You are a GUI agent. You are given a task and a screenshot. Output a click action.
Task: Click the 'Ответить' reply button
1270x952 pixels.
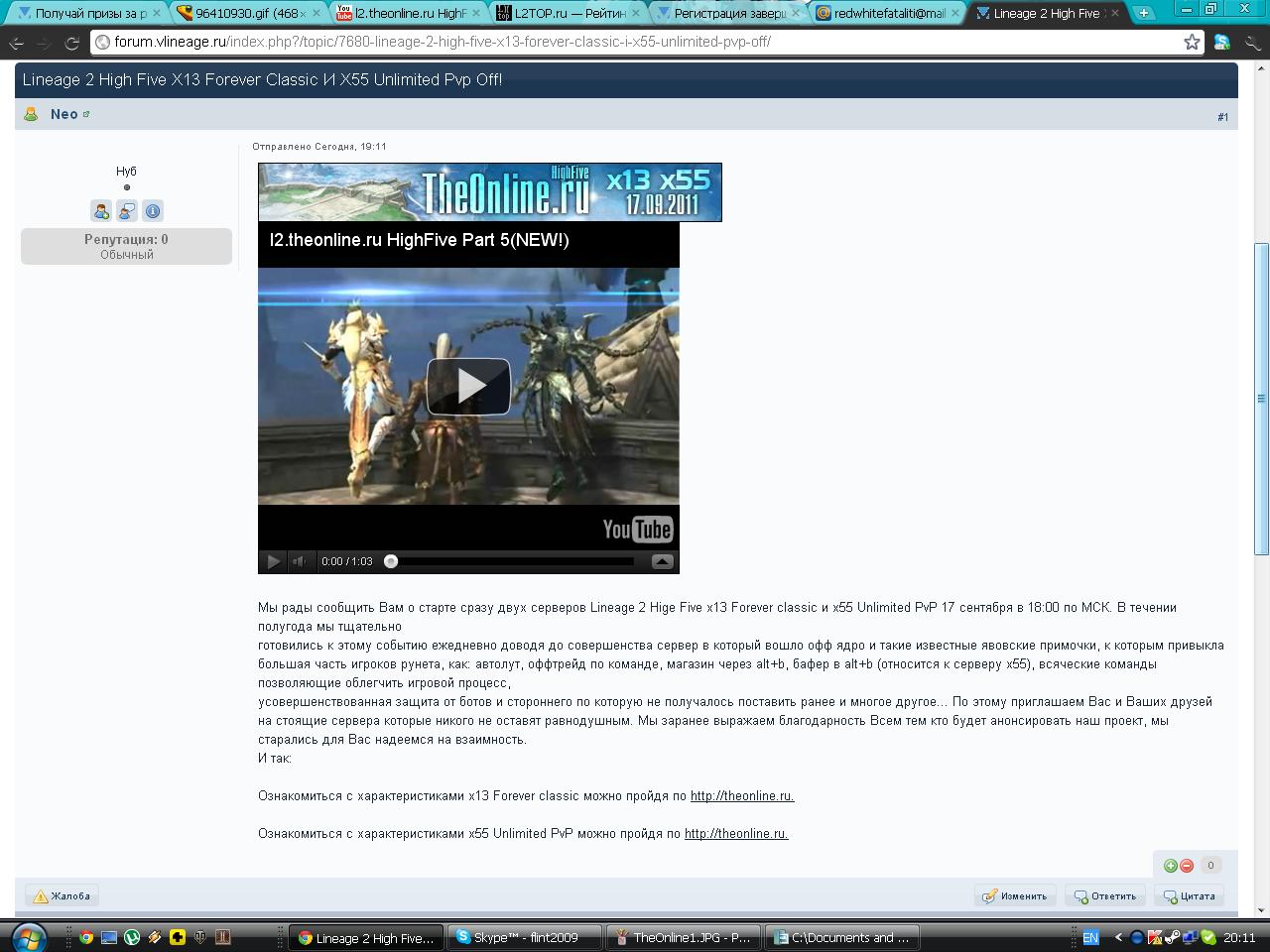(x=1105, y=895)
